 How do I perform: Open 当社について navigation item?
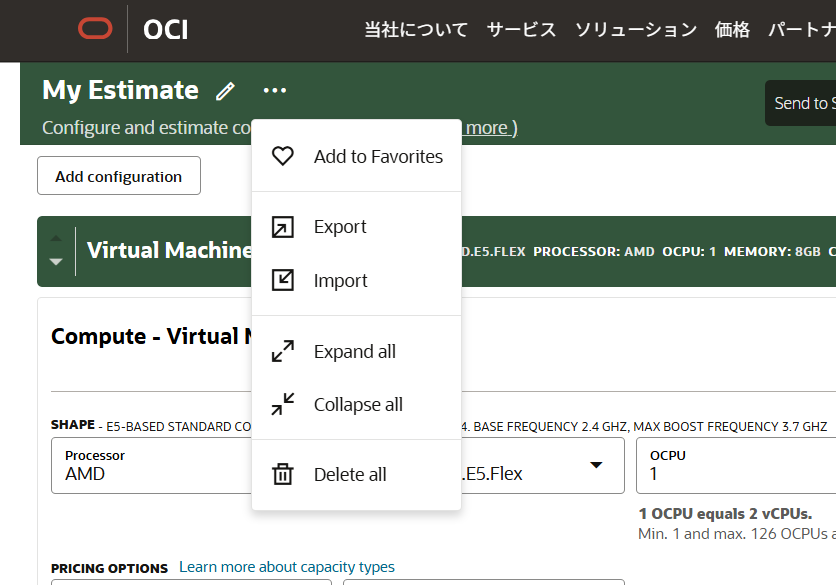(416, 29)
